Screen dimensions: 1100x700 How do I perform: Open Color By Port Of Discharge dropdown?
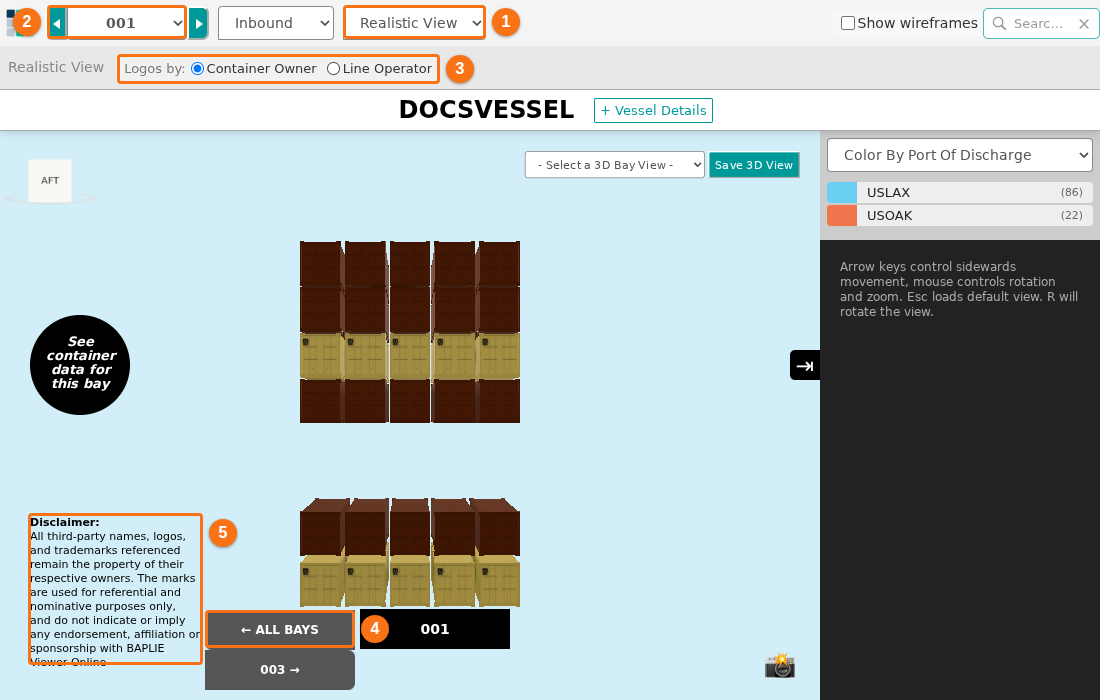(960, 155)
